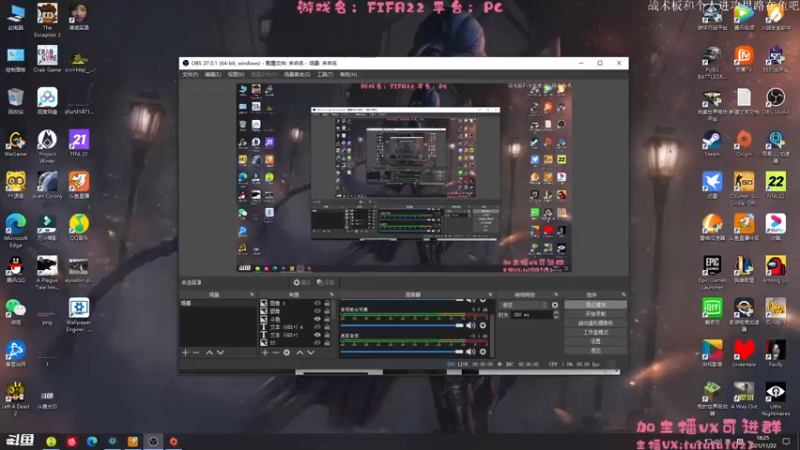The width and height of the screenshot is (800, 450).
Task: Click 退出 exit button in Controls
Action: click(x=595, y=351)
